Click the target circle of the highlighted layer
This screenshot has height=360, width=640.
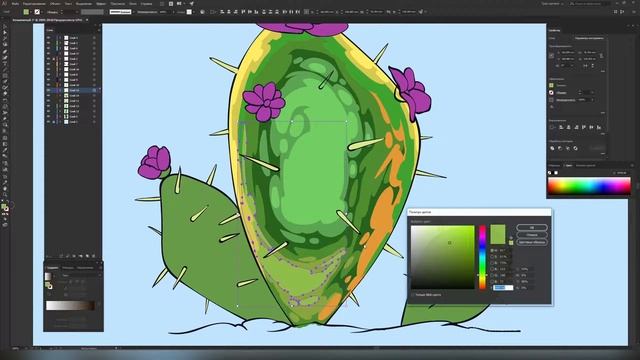pos(94,90)
